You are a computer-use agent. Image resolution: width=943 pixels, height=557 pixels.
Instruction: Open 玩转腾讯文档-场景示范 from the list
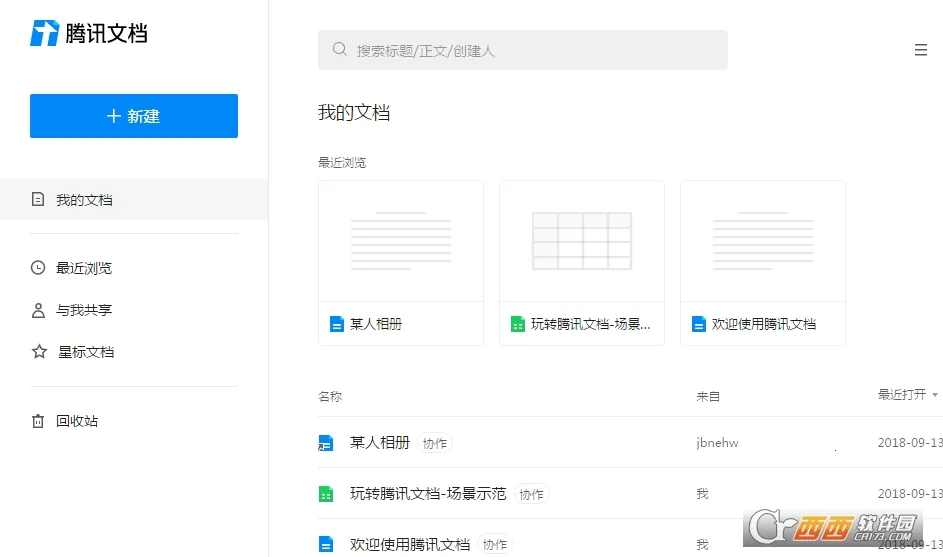point(428,494)
